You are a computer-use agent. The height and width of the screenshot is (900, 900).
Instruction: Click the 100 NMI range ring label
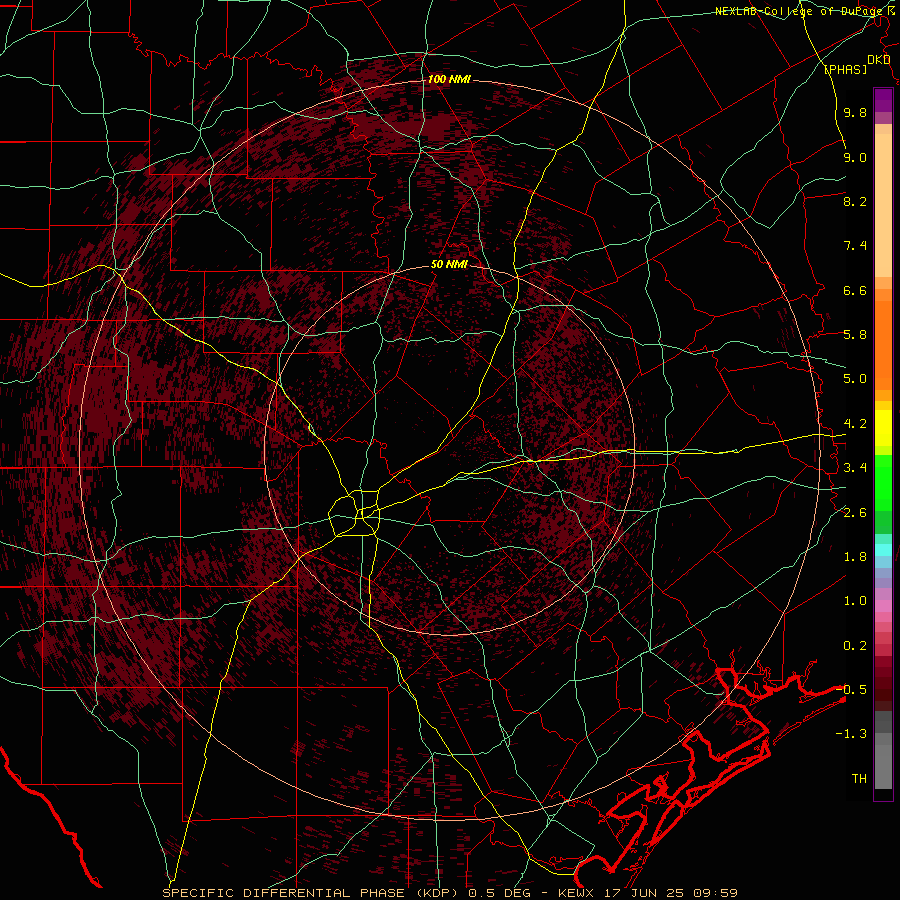coord(449,79)
